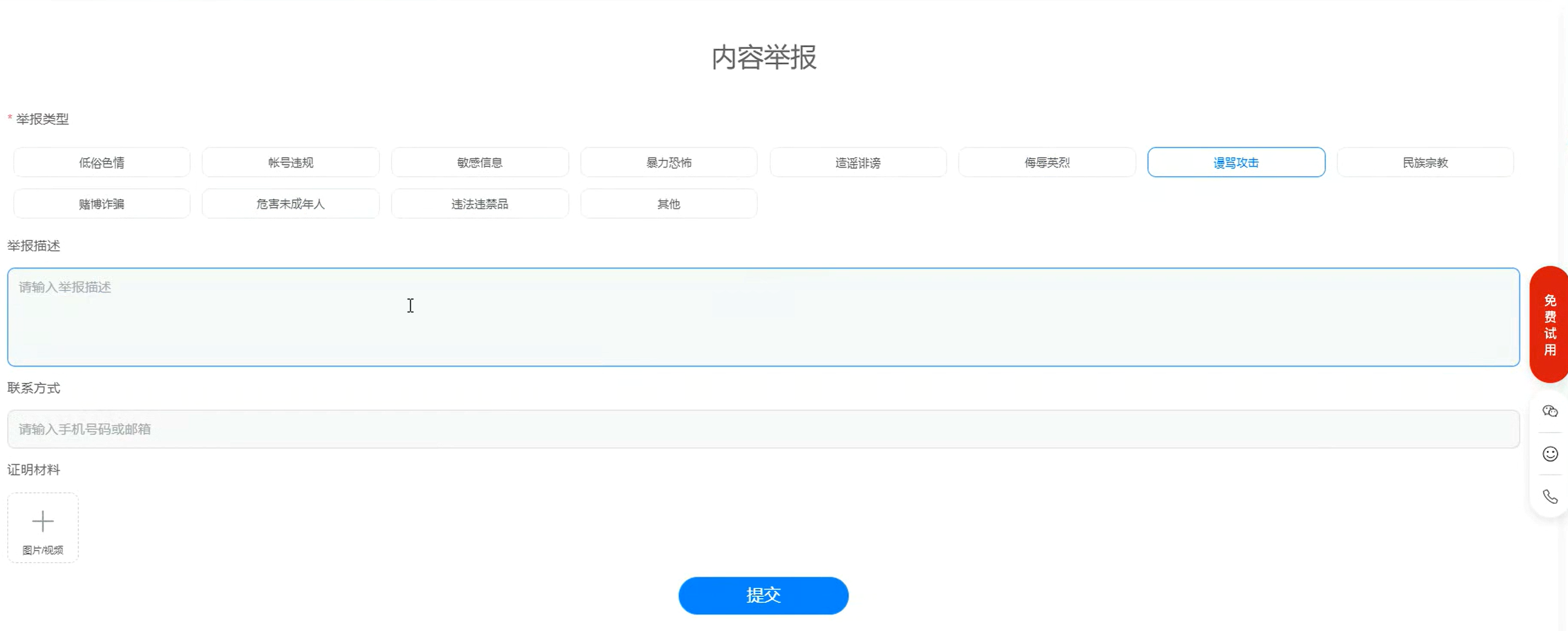This screenshot has height=631, width=1568.
Task: Select report type 帐号违规
Action: click(x=290, y=163)
